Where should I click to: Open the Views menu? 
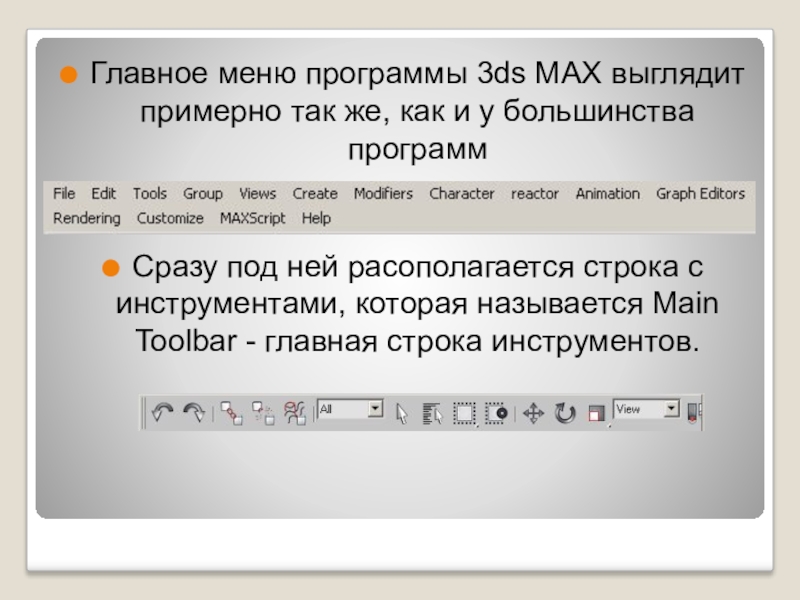click(257, 194)
